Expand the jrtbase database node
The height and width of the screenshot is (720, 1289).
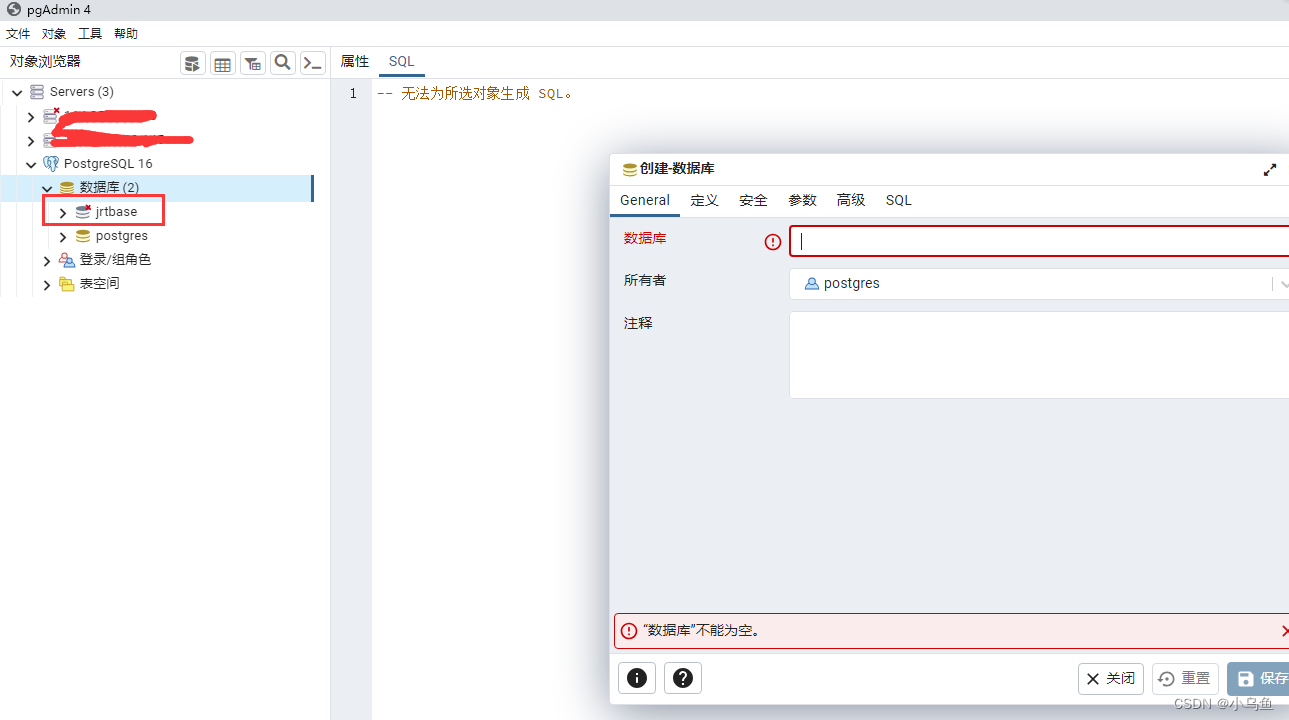click(63, 213)
